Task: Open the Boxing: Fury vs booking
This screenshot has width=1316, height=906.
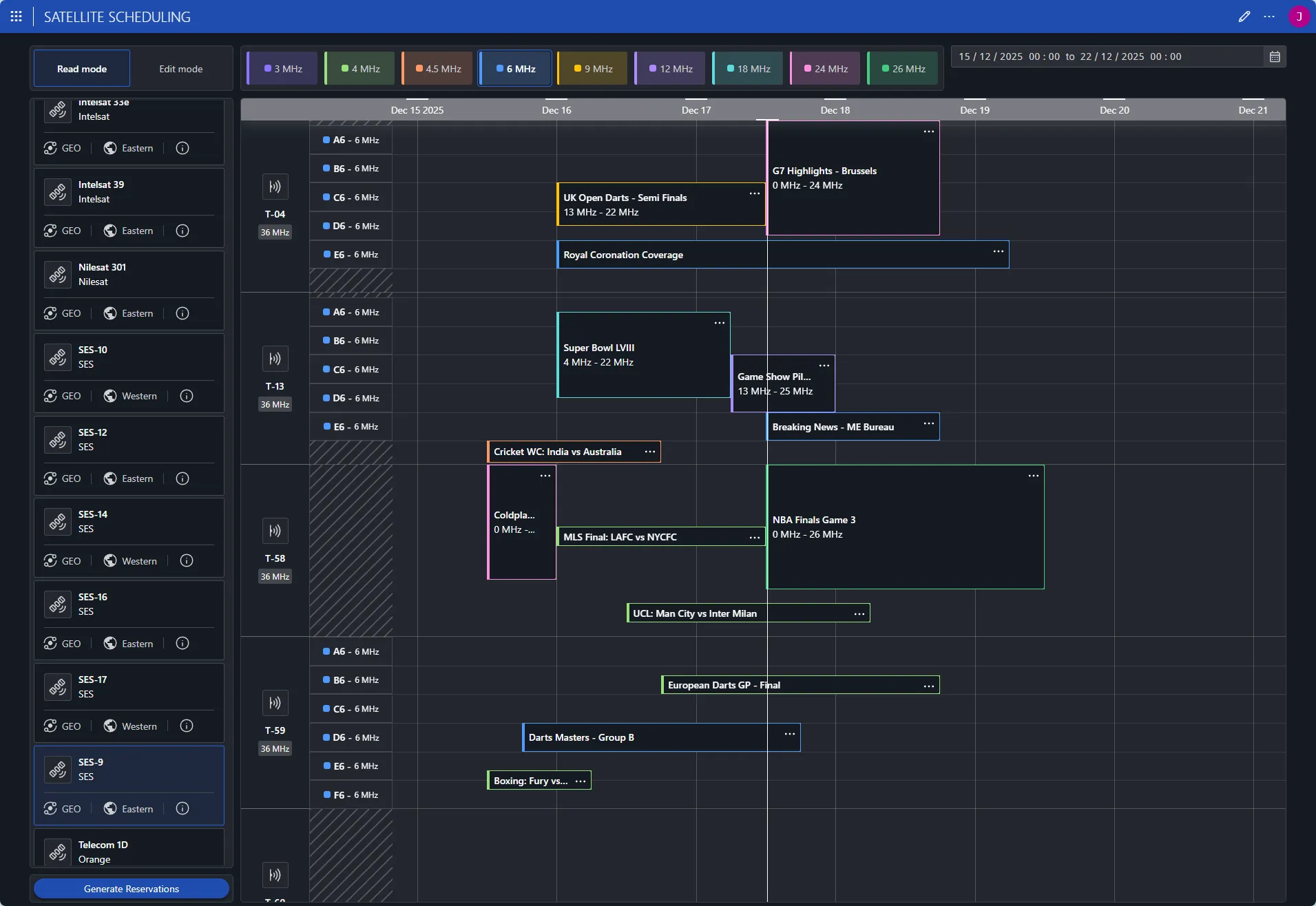Action: coord(539,781)
